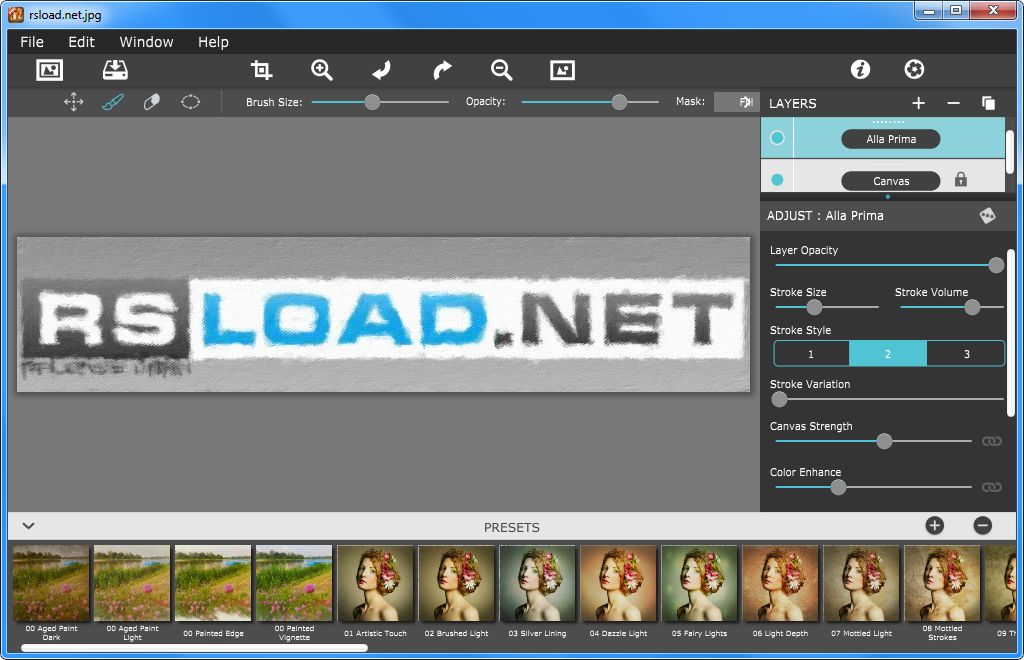This screenshot has height=660, width=1024.
Task: Click the Stroke Variation slider handle
Action: pos(779,399)
